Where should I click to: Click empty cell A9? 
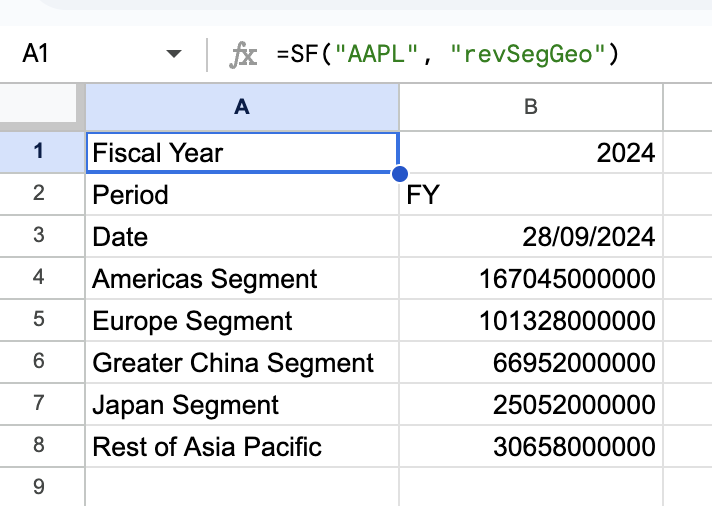(x=242, y=487)
